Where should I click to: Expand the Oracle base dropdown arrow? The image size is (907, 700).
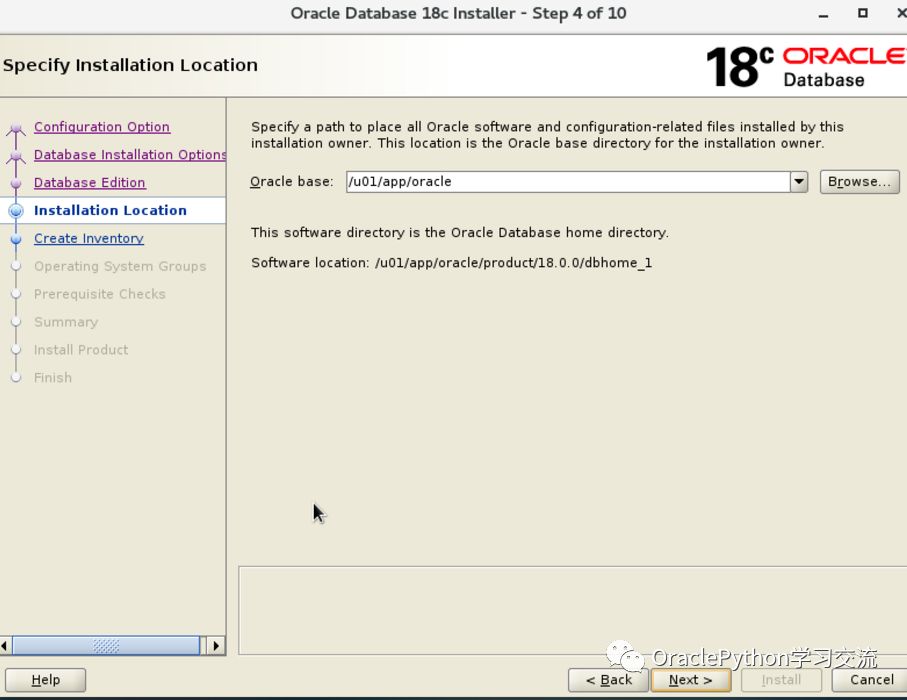pos(799,182)
